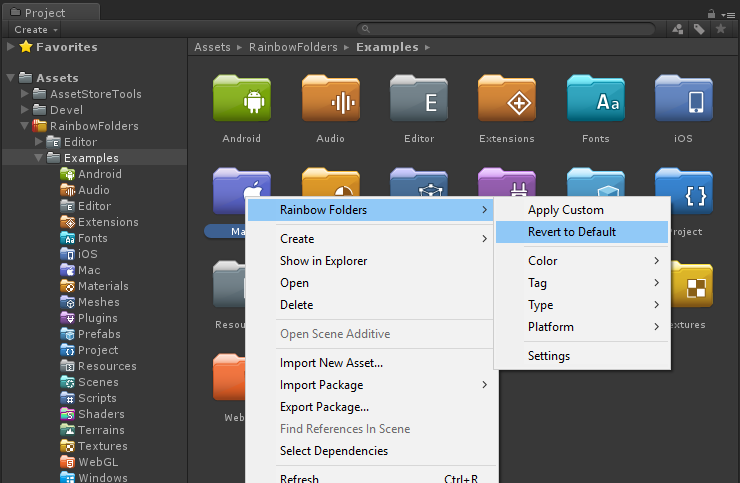Viewport: 740px width, 483px height.
Task: Choose Export Package...
Action: [370, 407]
